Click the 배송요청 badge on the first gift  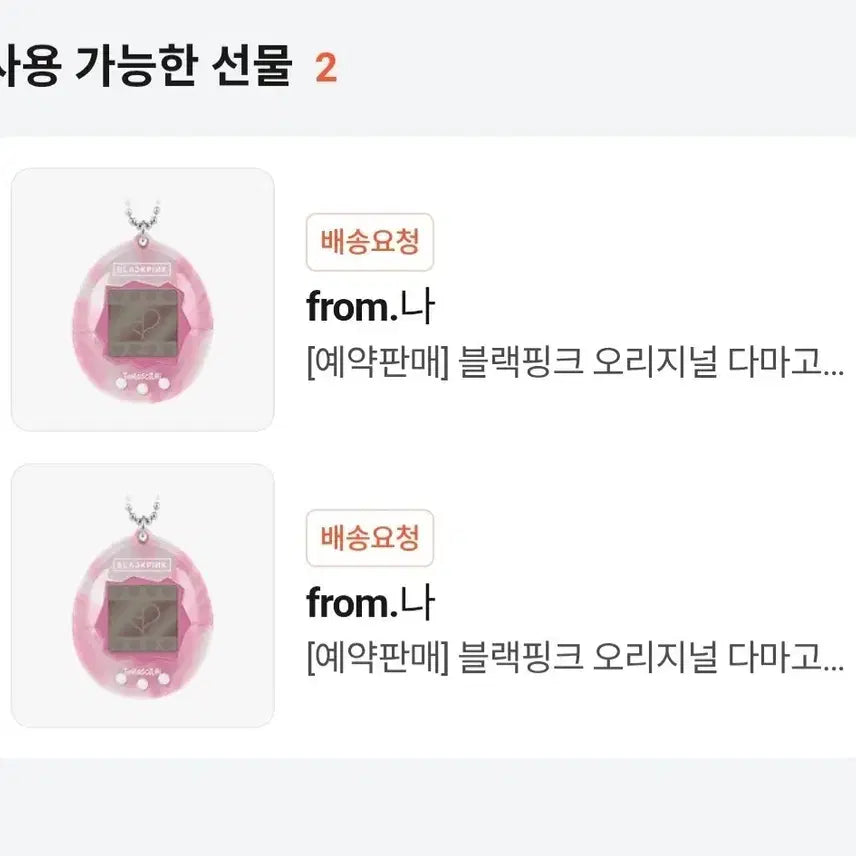[x=369, y=239]
